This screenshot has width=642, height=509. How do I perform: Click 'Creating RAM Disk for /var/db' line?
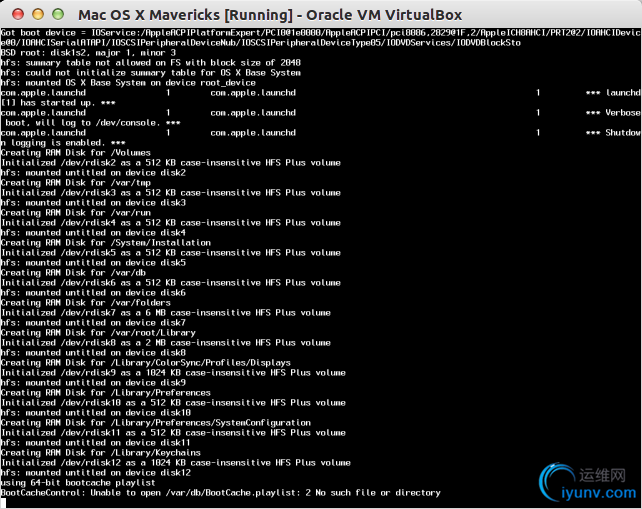[73, 273]
